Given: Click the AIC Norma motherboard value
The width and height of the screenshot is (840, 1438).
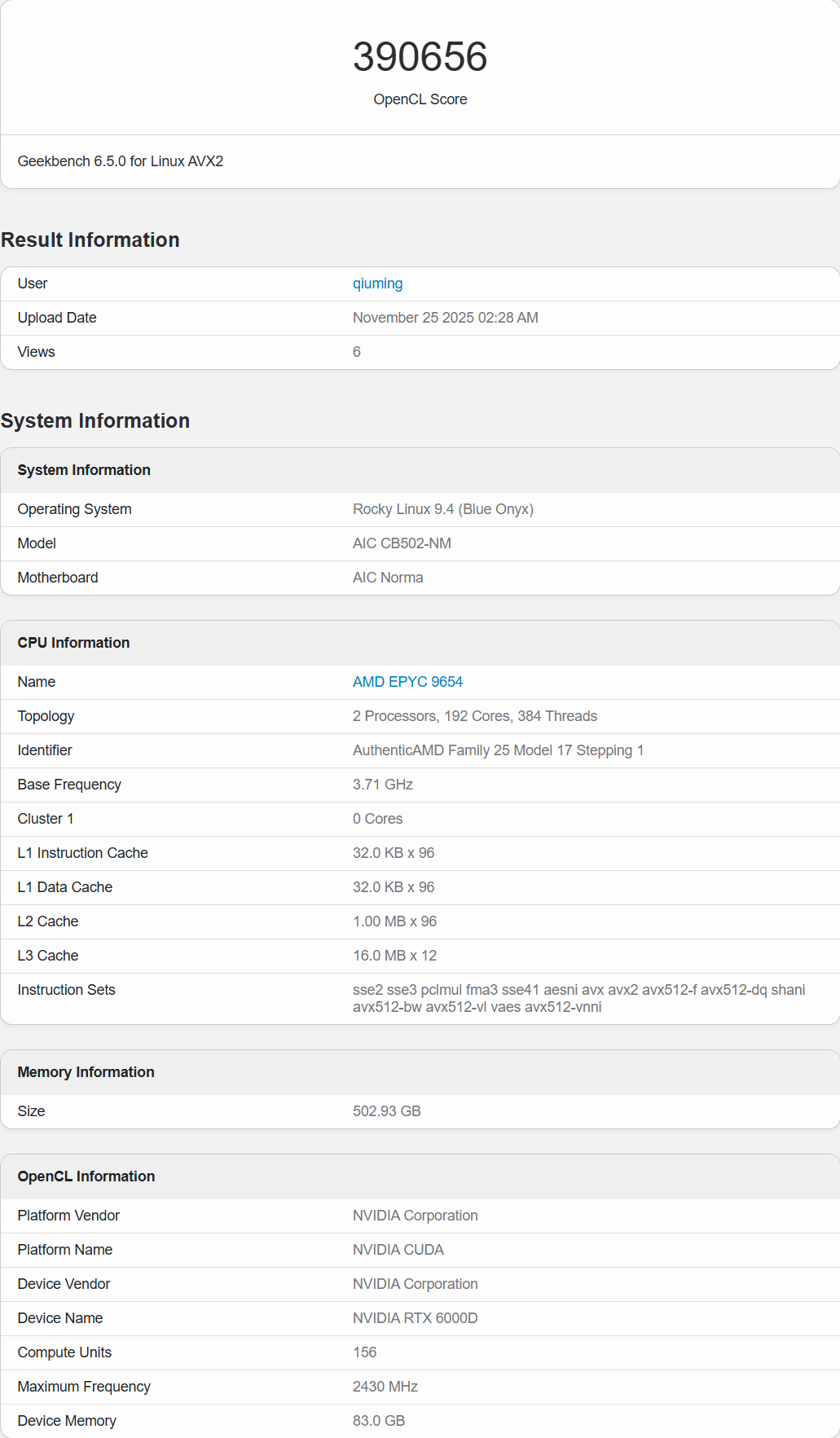Looking at the screenshot, I should (x=388, y=578).
